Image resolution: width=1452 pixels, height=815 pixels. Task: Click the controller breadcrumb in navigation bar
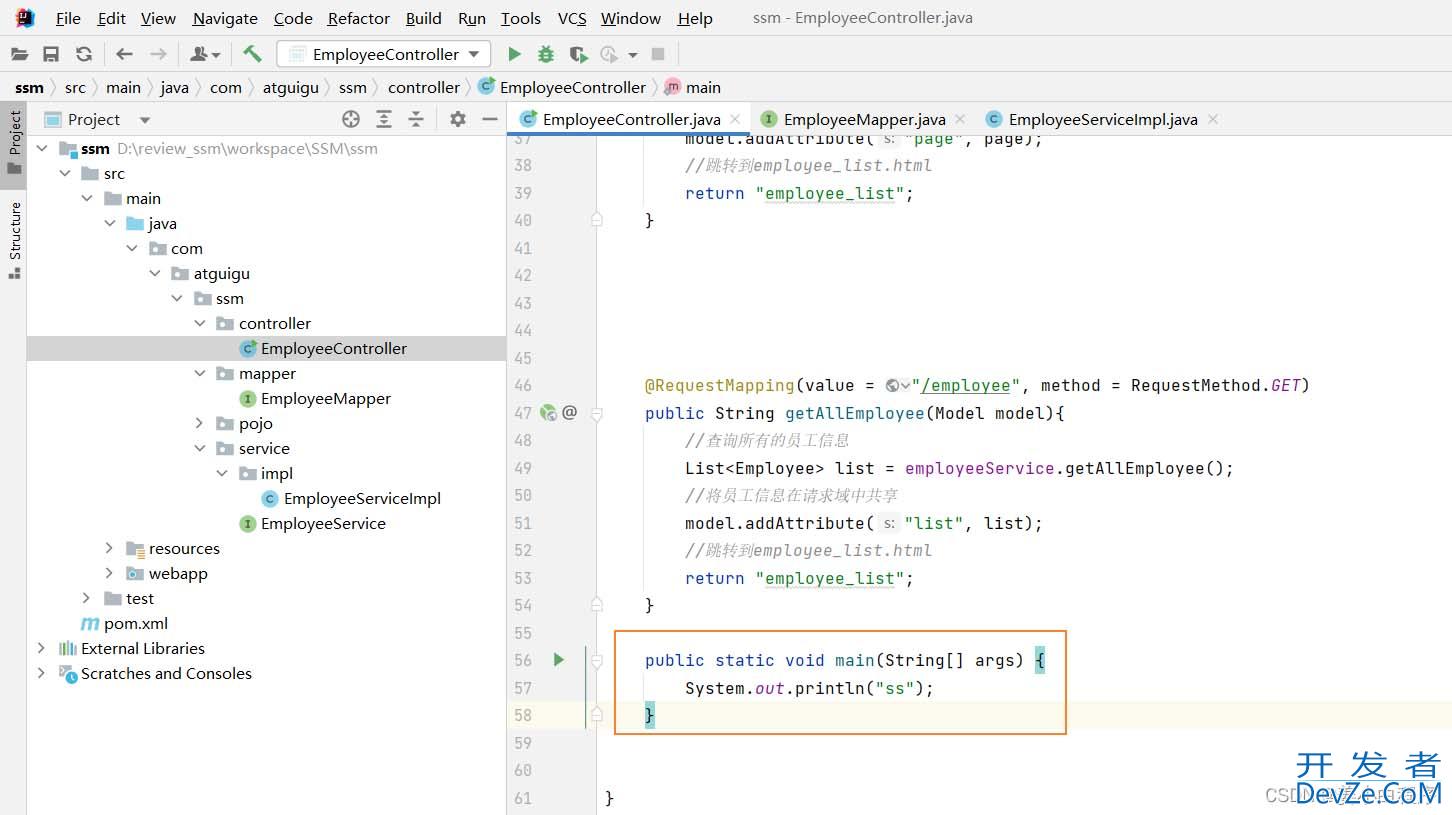(424, 87)
